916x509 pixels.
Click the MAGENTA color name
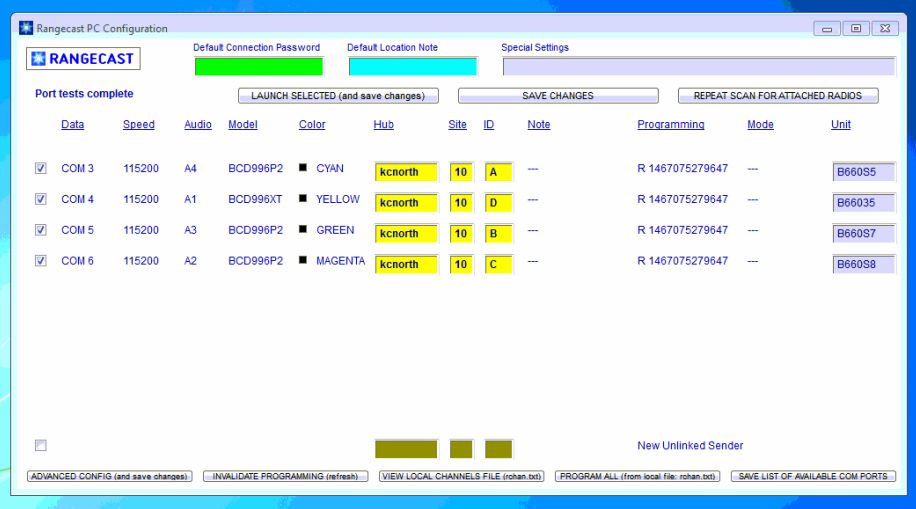[x=340, y=261]
